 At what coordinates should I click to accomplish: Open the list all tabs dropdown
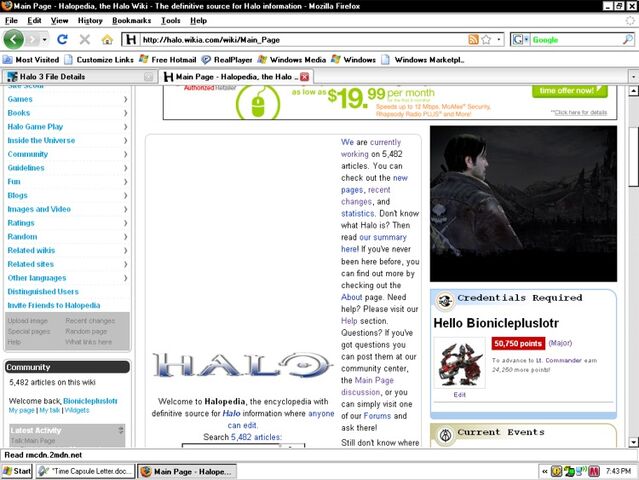[633, 77]
